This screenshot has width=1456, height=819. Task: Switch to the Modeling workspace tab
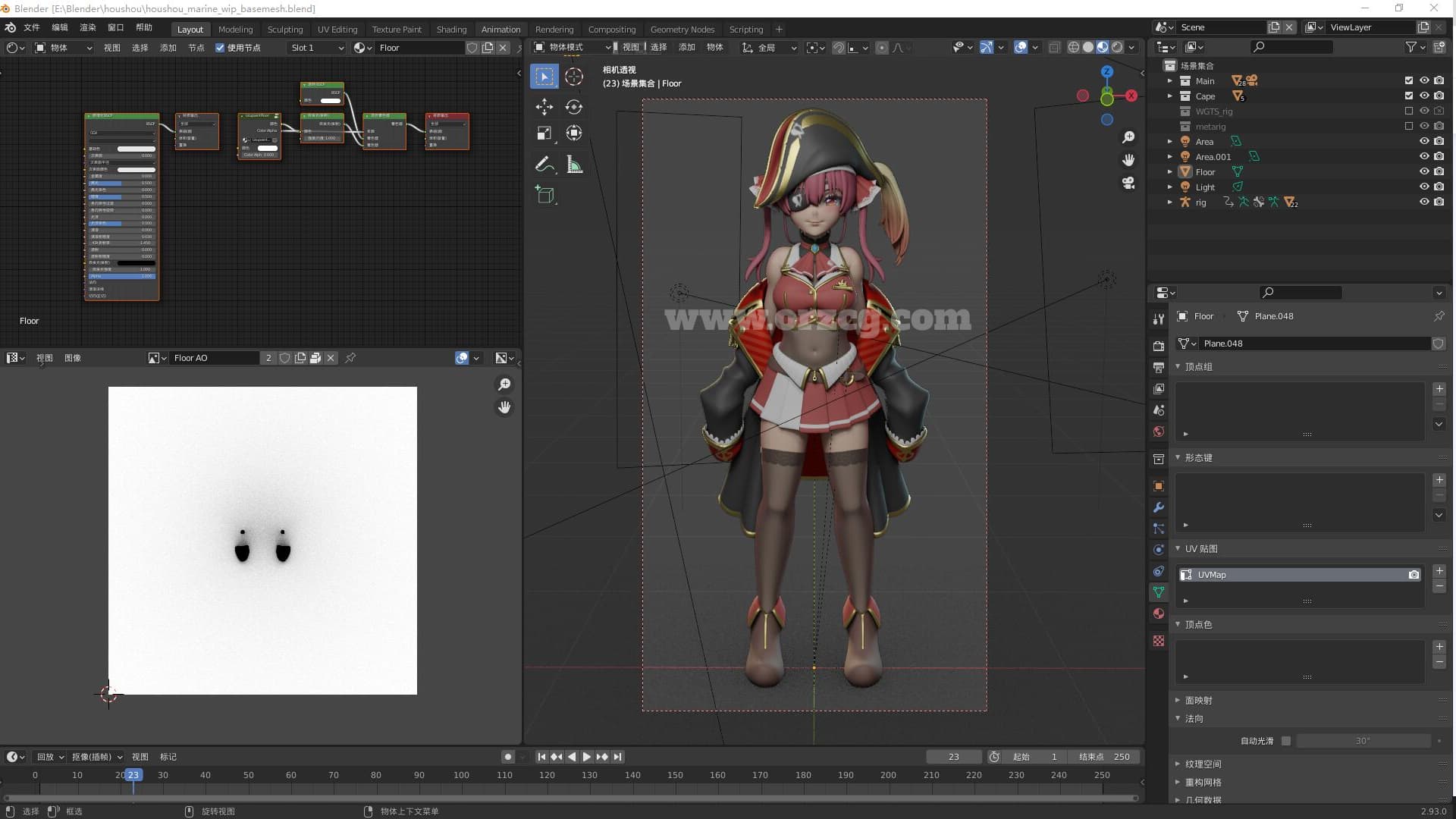[235, 30]
